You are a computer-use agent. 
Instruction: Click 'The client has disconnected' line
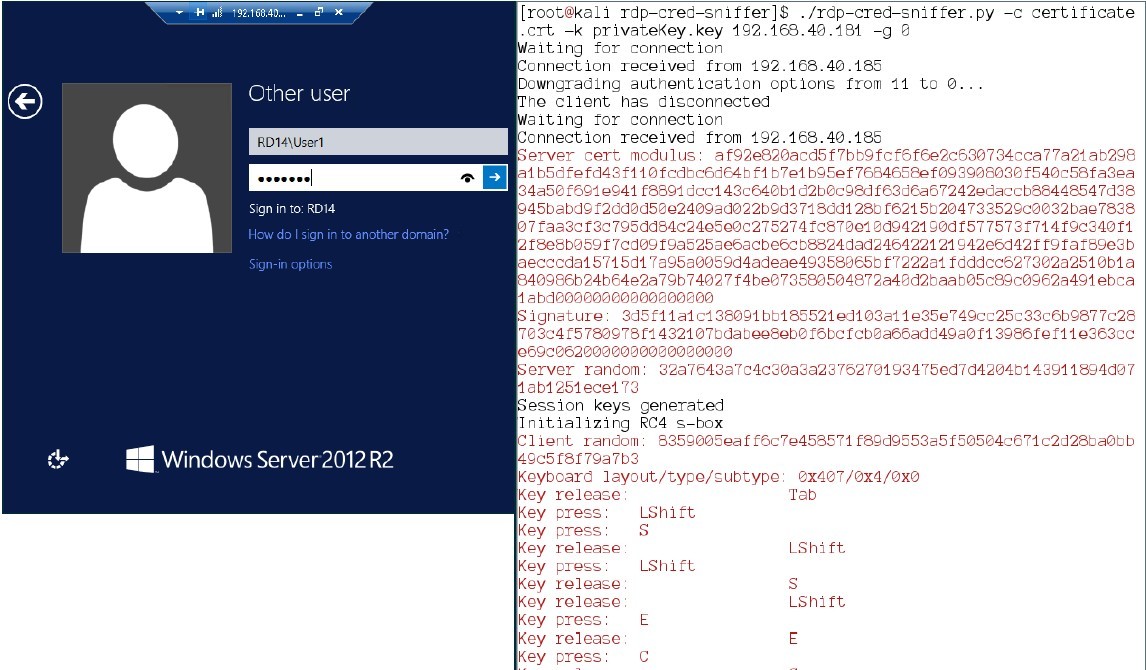643,102
